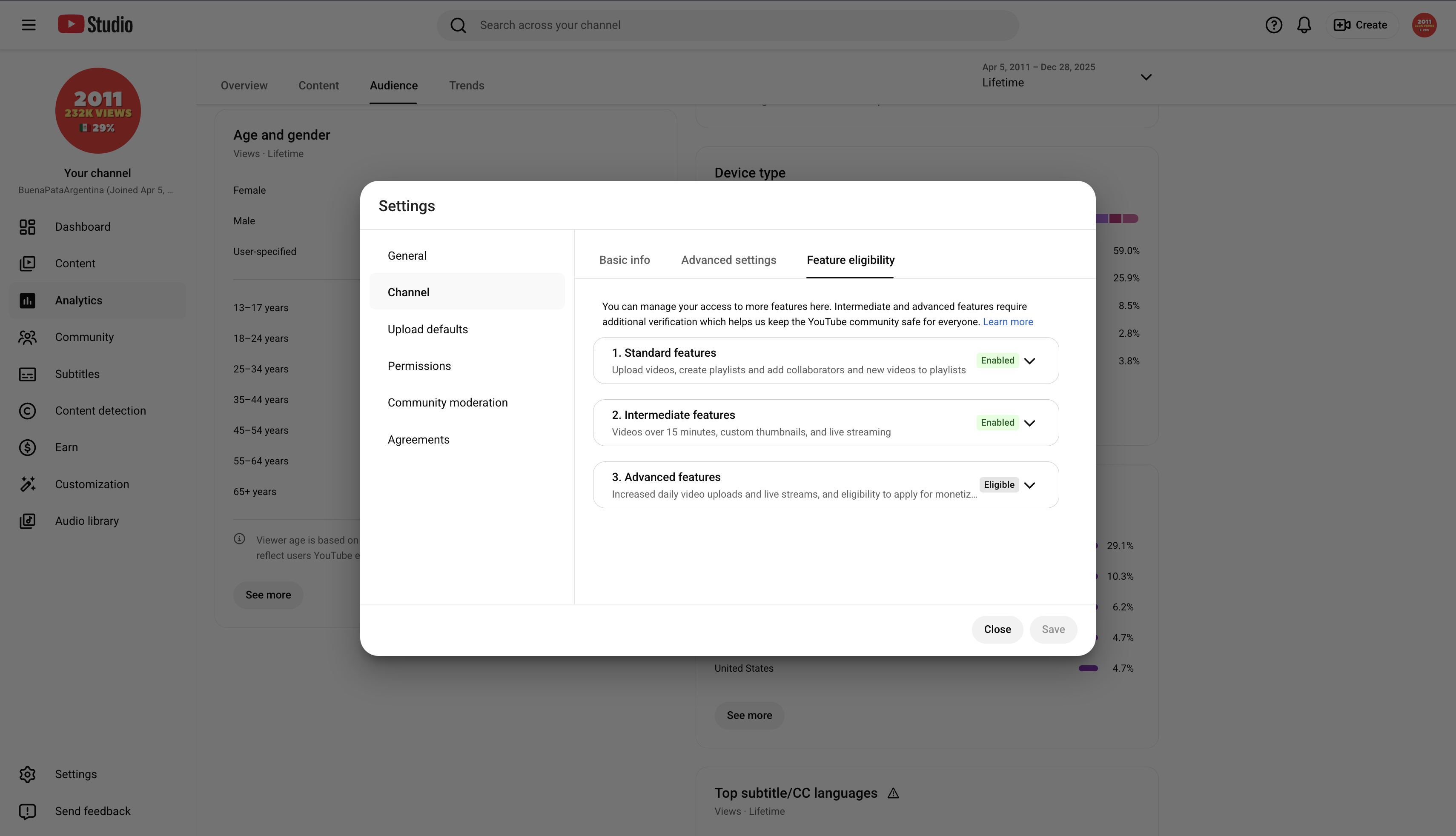The width and height of the screenshot is (1456, 836).
Task: Click the Content detection copyright icon
Action: coord(28,410)
